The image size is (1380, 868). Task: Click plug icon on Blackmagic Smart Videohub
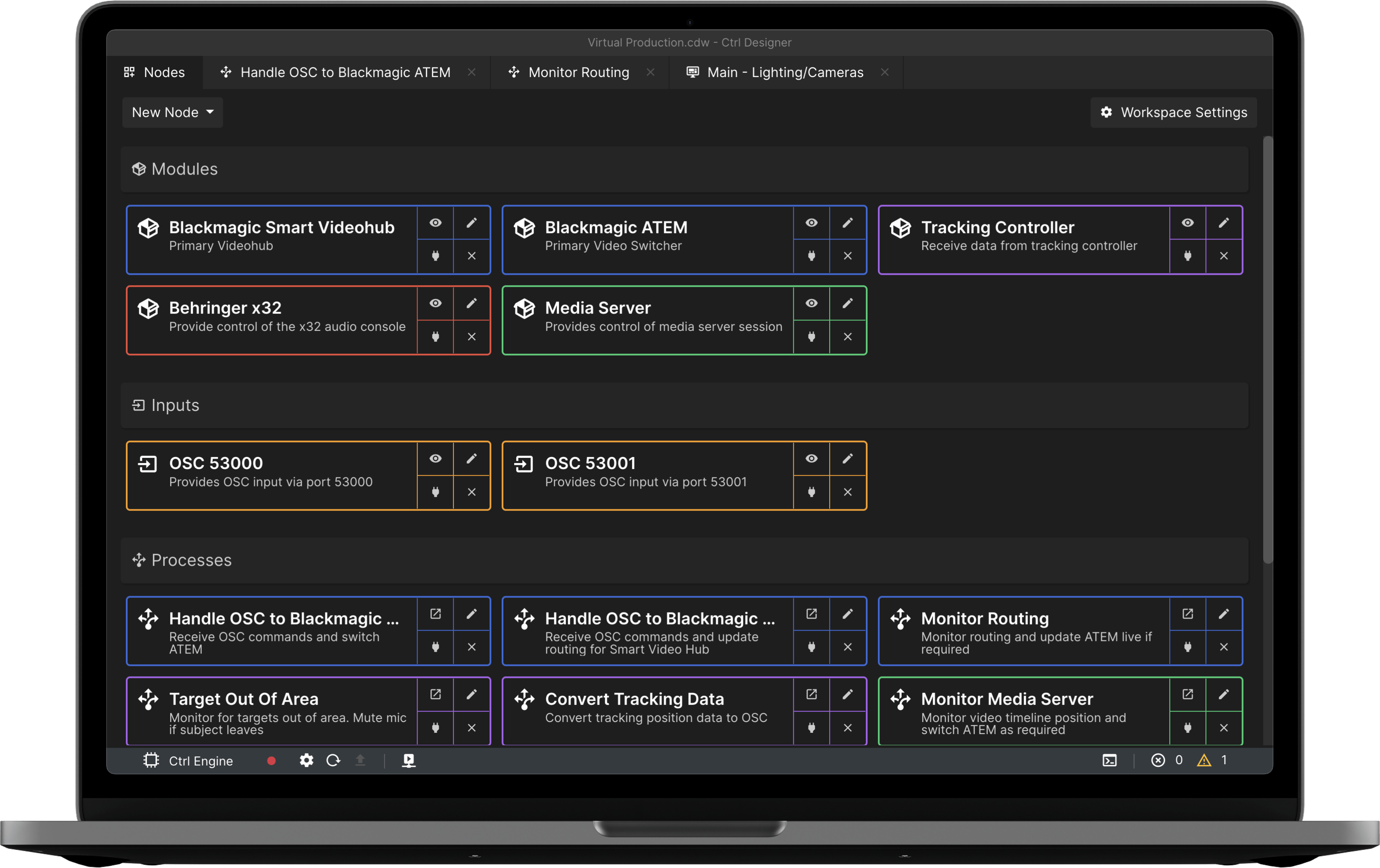436,255
